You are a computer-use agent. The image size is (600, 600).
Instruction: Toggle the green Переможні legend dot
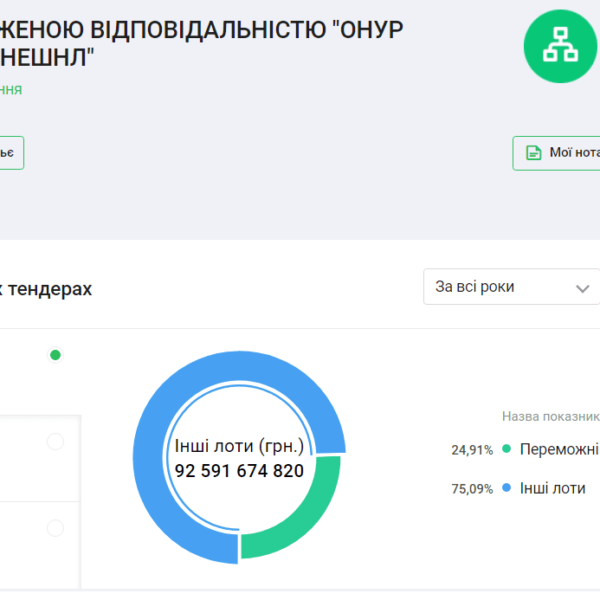[x=506, y=448]
